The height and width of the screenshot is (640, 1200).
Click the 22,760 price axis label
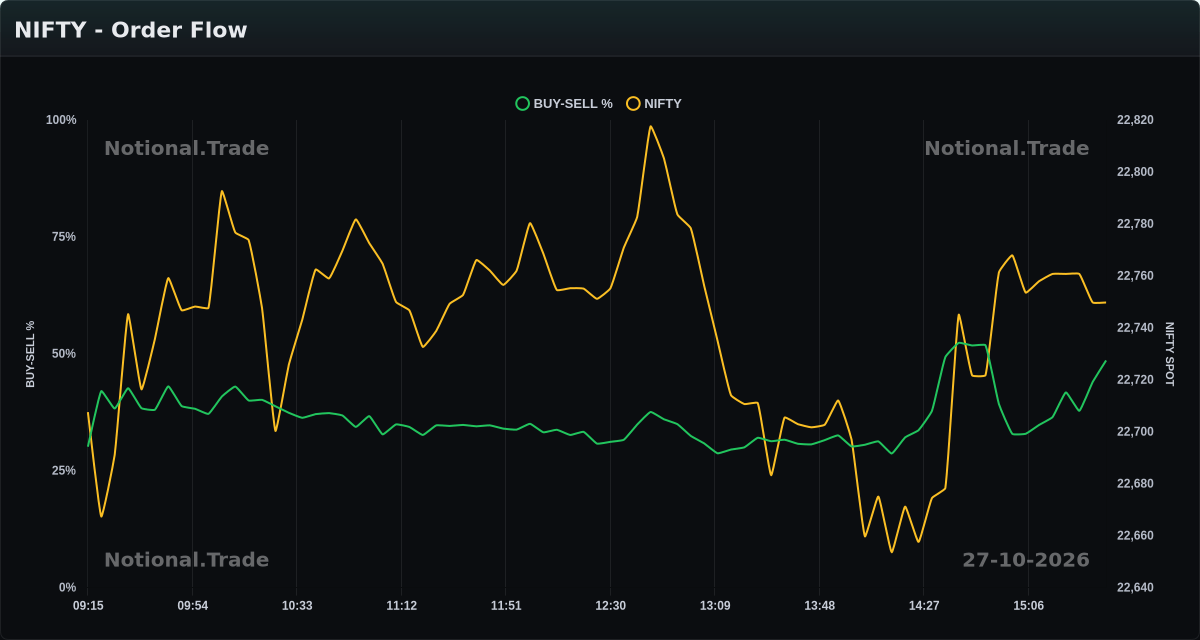click(1135, 276)
